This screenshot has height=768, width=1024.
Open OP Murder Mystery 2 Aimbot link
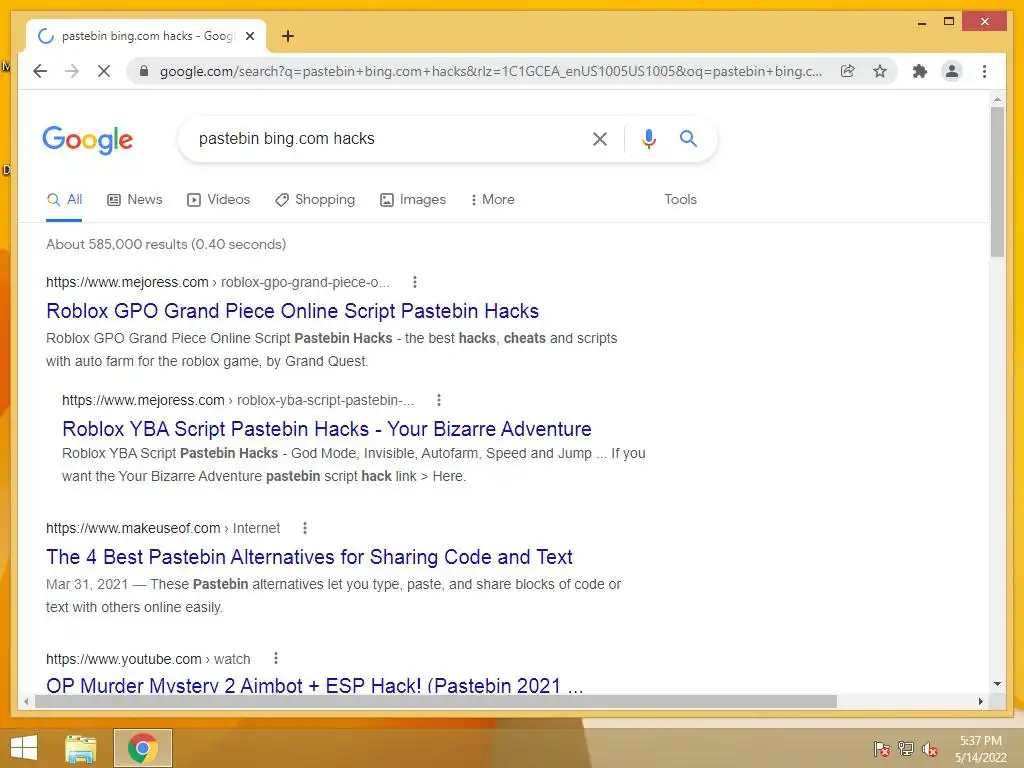tap(315, 686)
